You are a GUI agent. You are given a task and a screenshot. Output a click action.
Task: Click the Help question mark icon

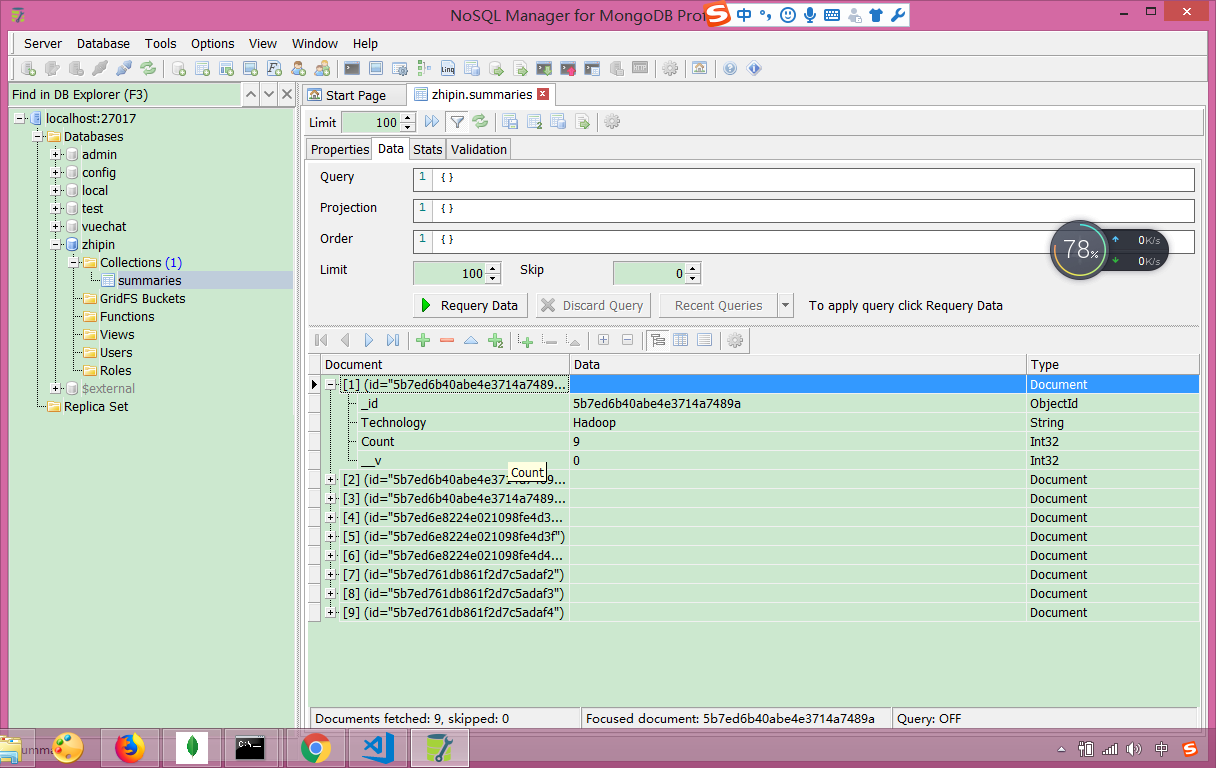click(x=730, y=68)
